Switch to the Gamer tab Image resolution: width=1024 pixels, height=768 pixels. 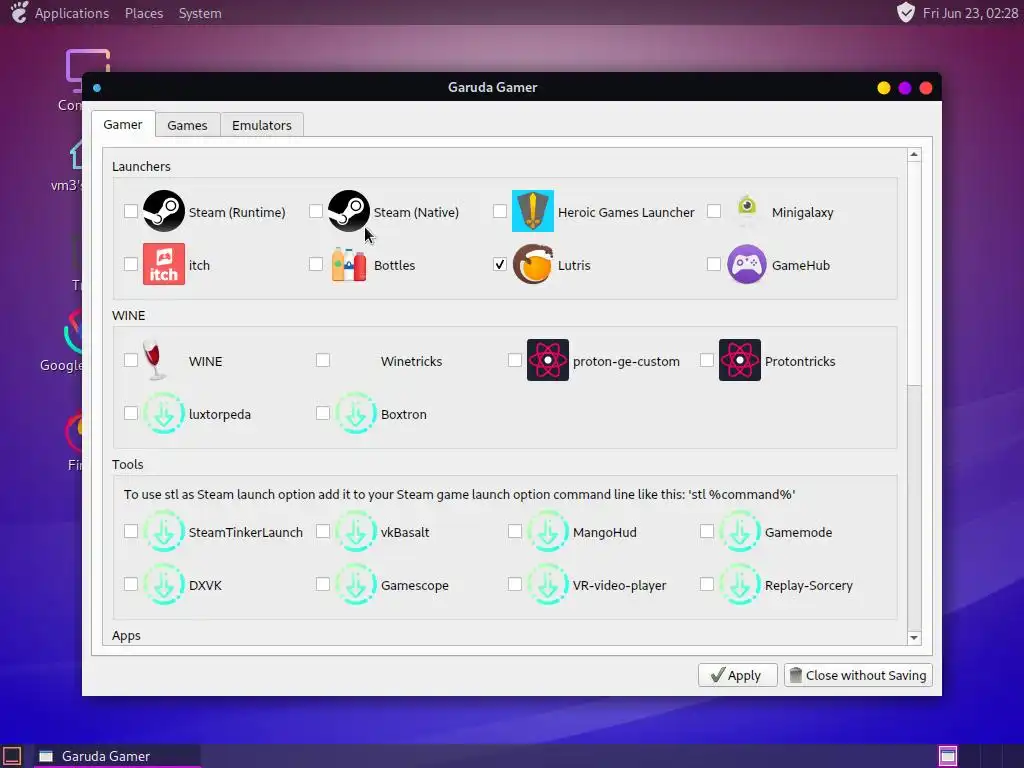(x=123, y=124)
